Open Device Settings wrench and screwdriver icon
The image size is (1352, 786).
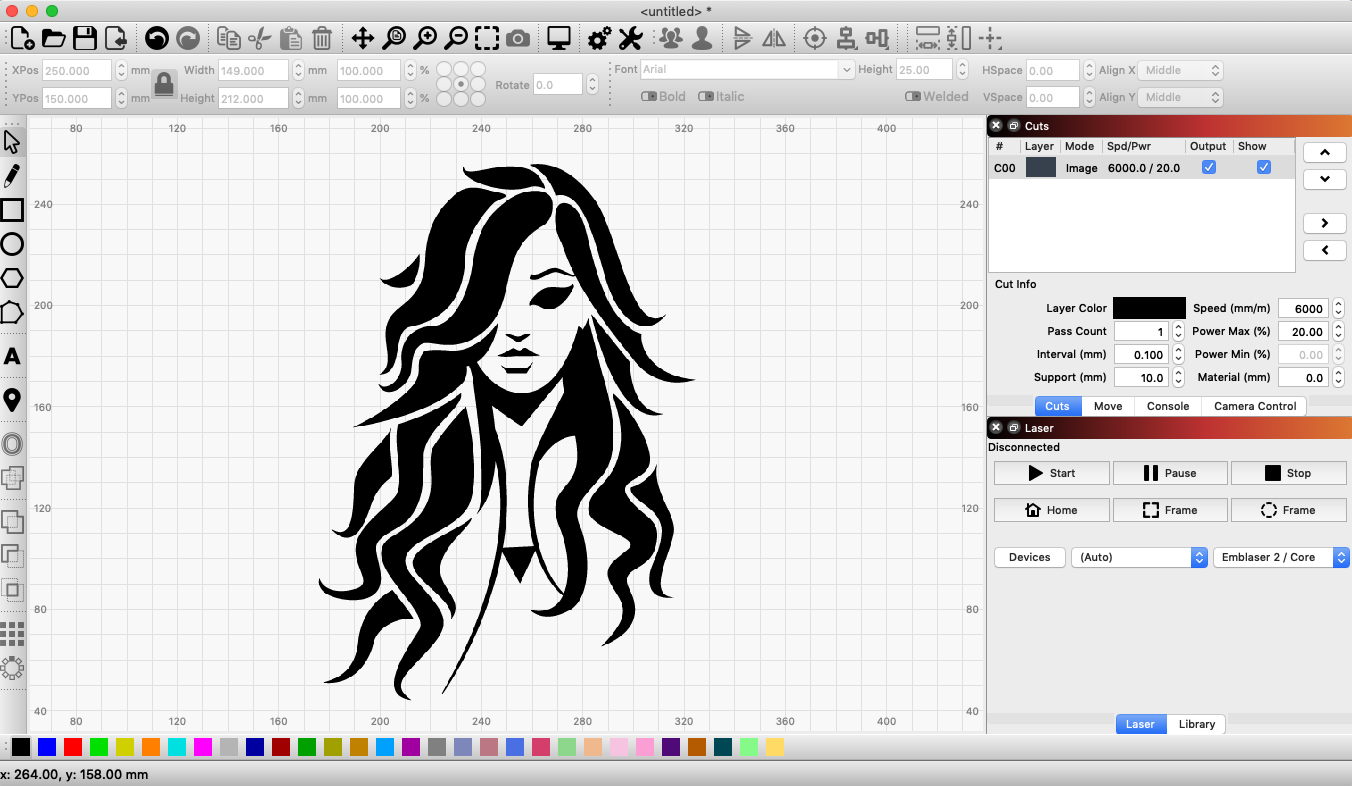[x=630, y=39]
